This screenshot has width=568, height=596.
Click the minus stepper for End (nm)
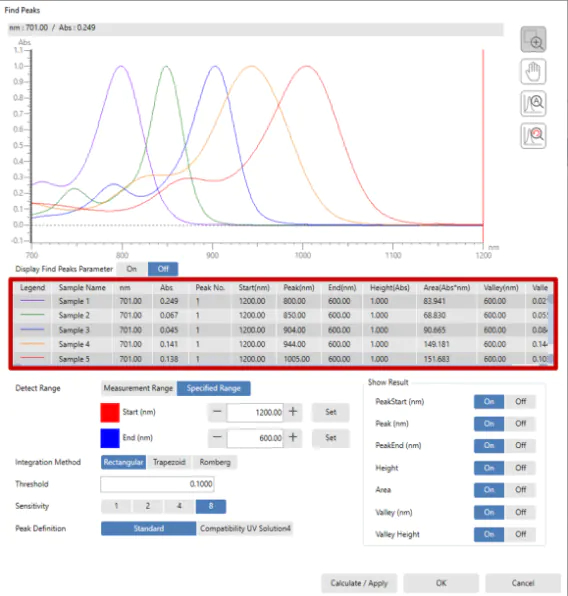coord(217,437)
